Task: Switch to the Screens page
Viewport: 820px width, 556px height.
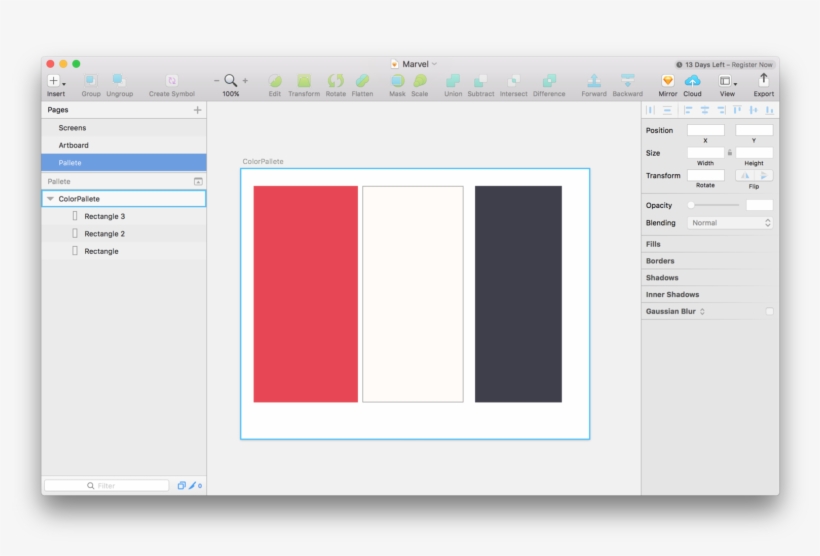Action: point(72,128)
